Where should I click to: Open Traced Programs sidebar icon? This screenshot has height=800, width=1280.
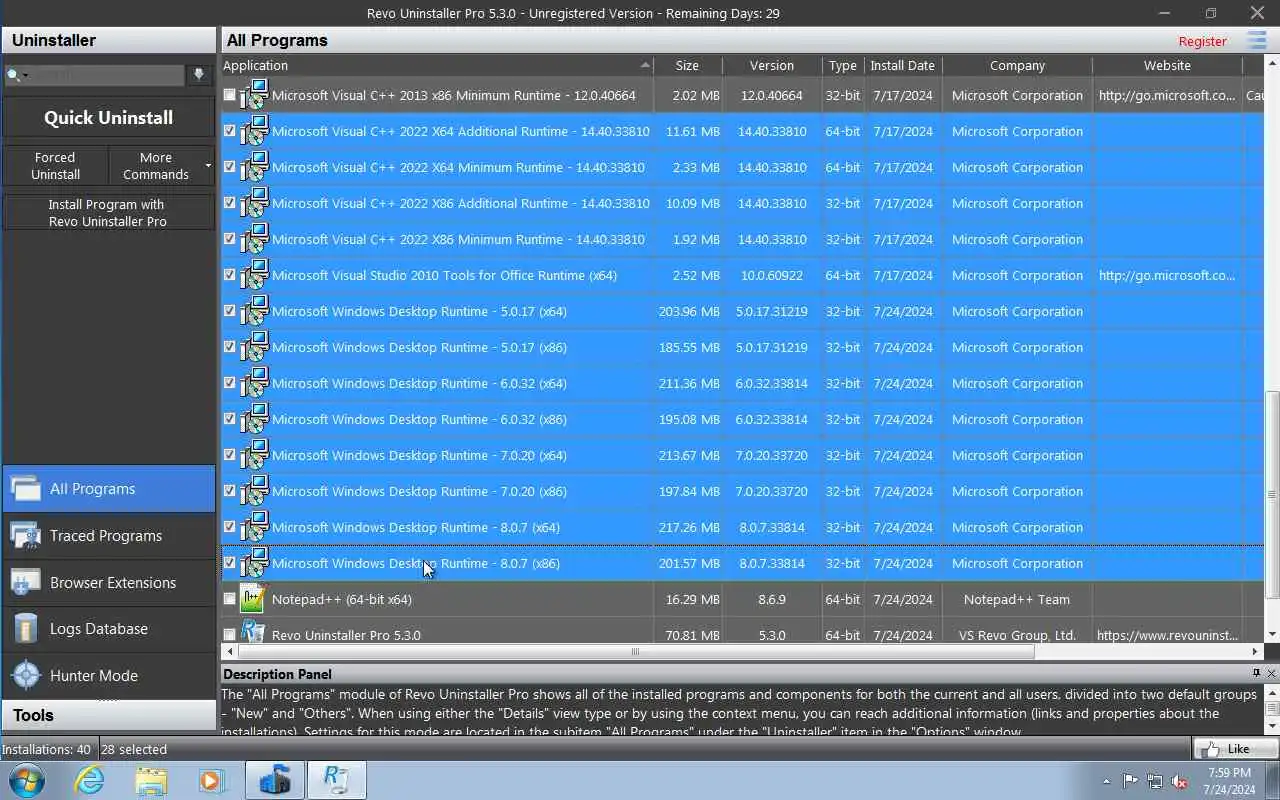26,536
